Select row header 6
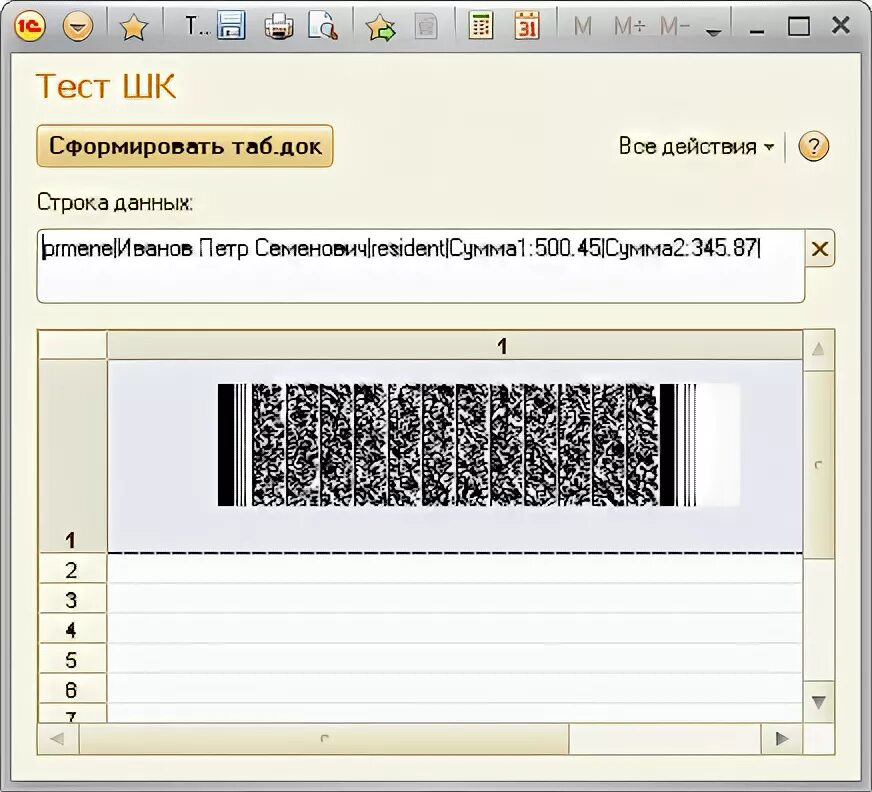This screenshot has width=872, height=792. click(x=72, y=689)
